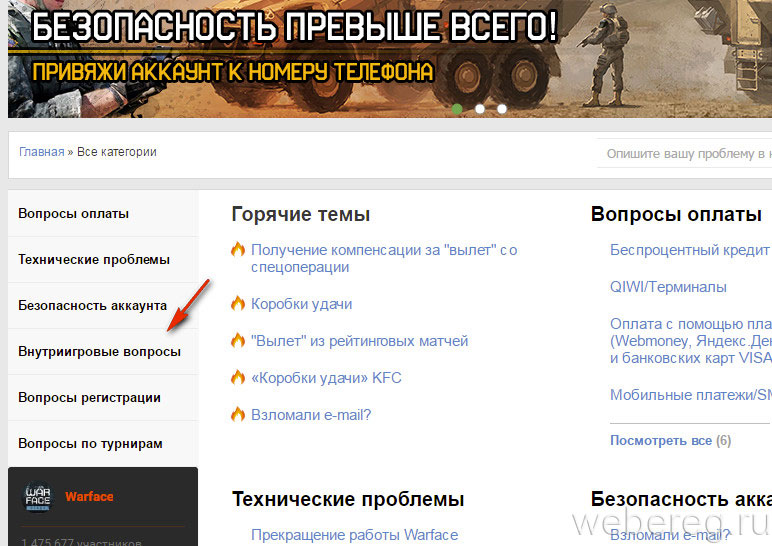Screen dimensions: 772x546
Task: Open Вопросы оплаты in the sidebar menu
Action: [x=103, y=214]
